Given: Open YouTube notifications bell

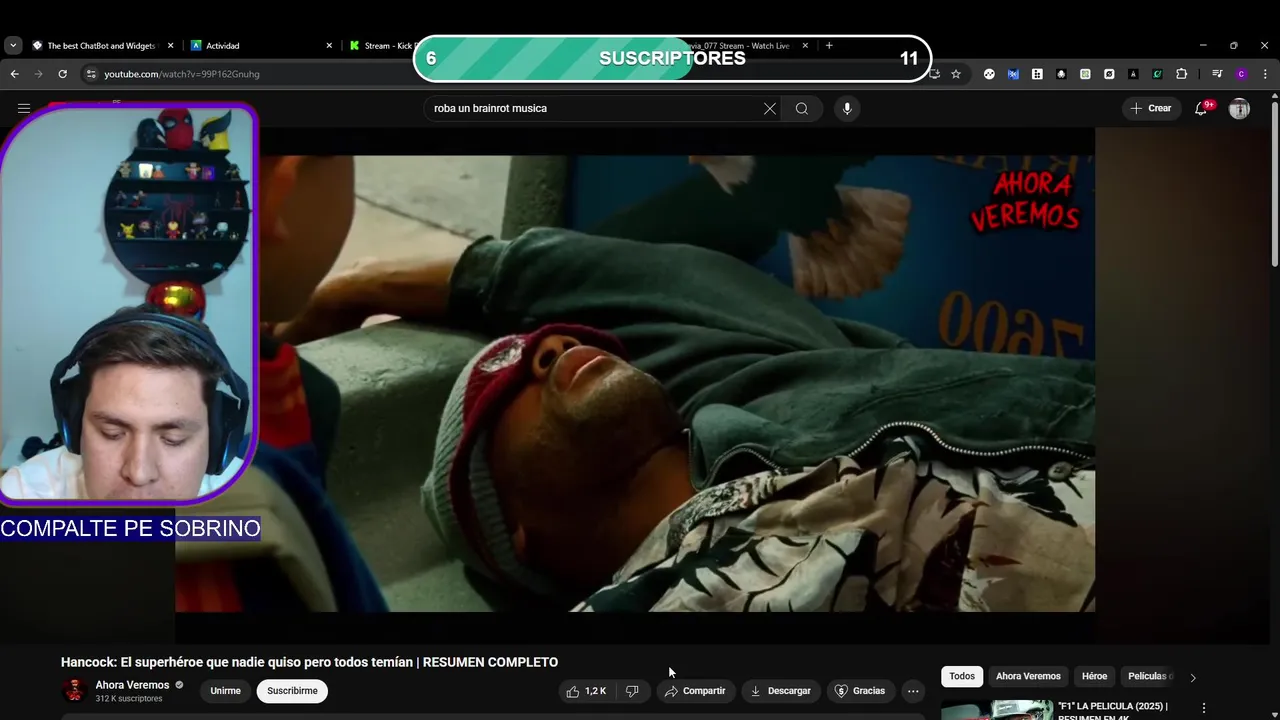Looking at the screenshot, I should point(1201,108).
